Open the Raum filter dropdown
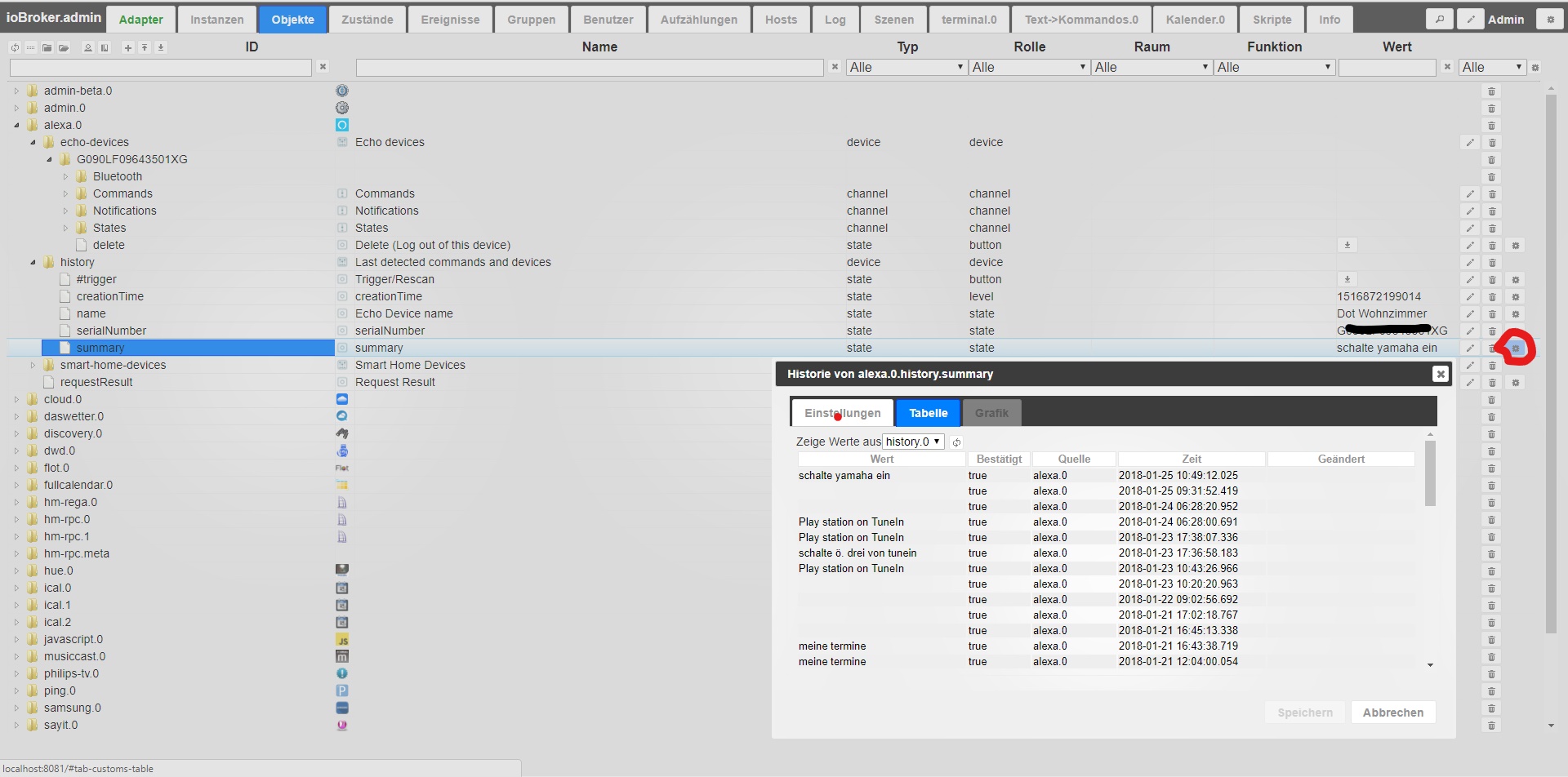The image size is (1568, 777). click(x=1151, y=67)
